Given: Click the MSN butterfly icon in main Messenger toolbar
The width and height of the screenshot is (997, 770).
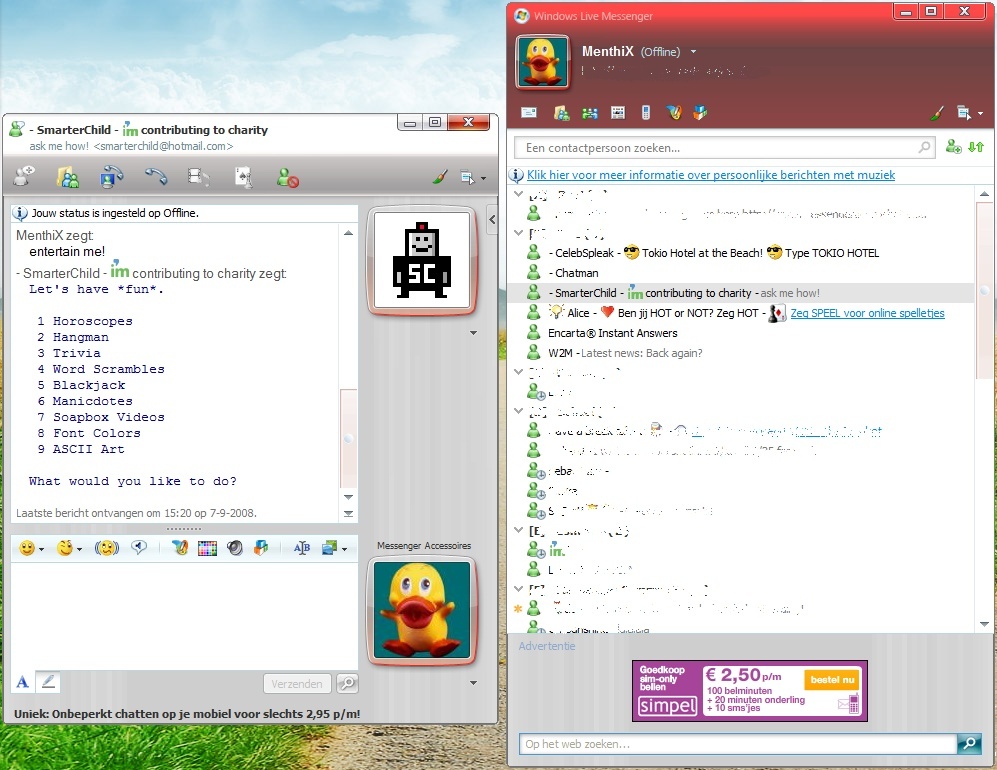Looking at the screenshot, I should point(674,113).
